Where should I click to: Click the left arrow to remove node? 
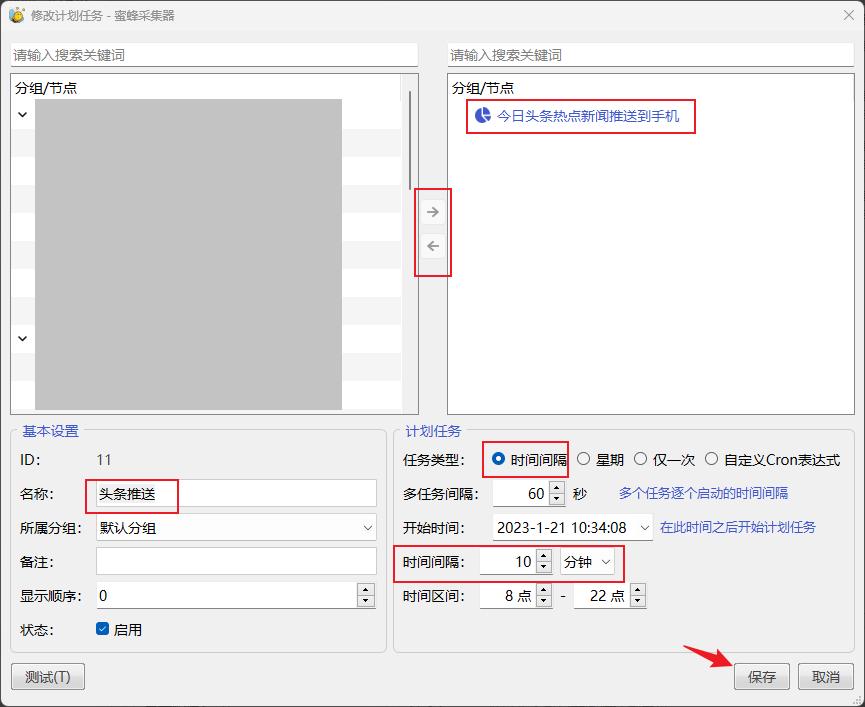coord(432,246)
